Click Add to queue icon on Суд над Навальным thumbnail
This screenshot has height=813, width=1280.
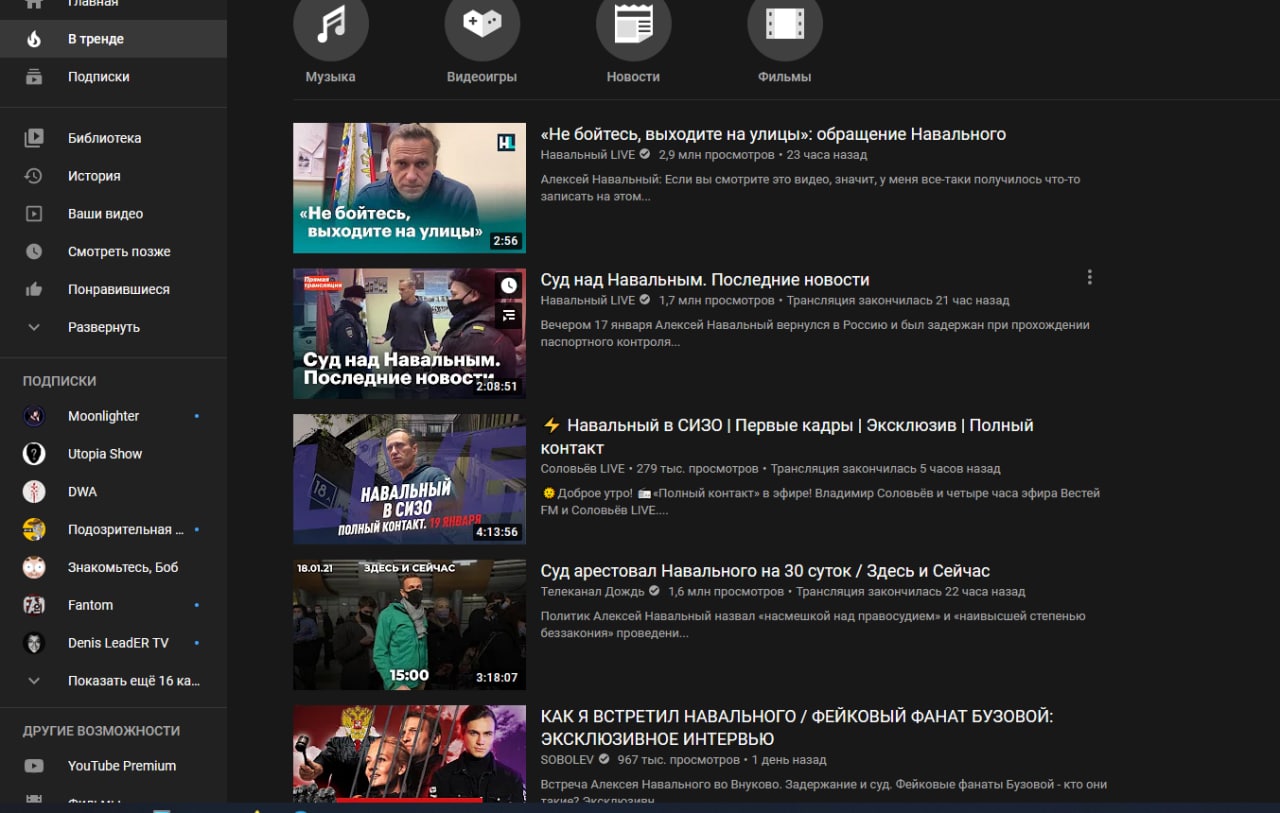(509, 316)
